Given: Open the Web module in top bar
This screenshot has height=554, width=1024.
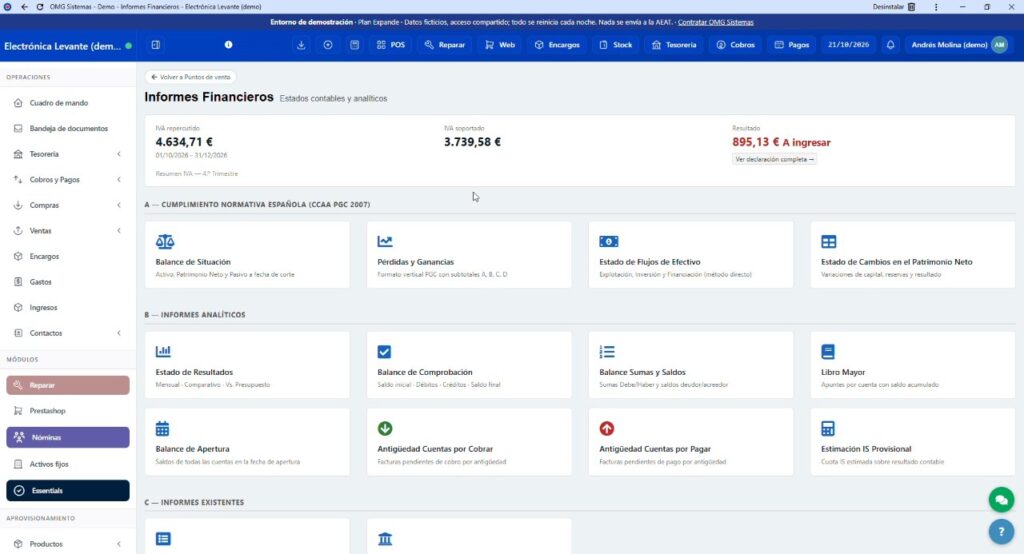Looking at the screenshot, I should point(500,45).
